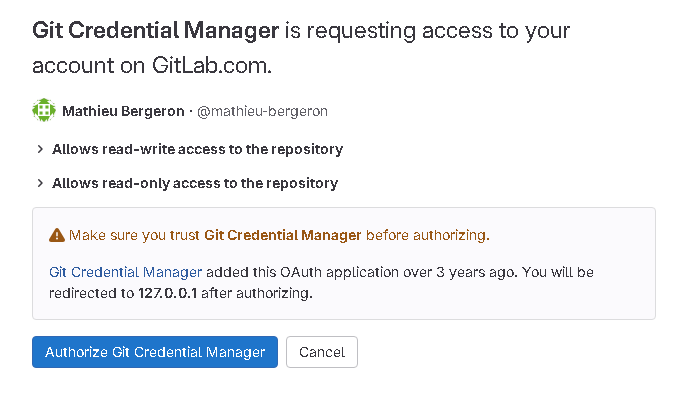
Task: Authorize Git Credential Manager
Action: pos(155,352)
